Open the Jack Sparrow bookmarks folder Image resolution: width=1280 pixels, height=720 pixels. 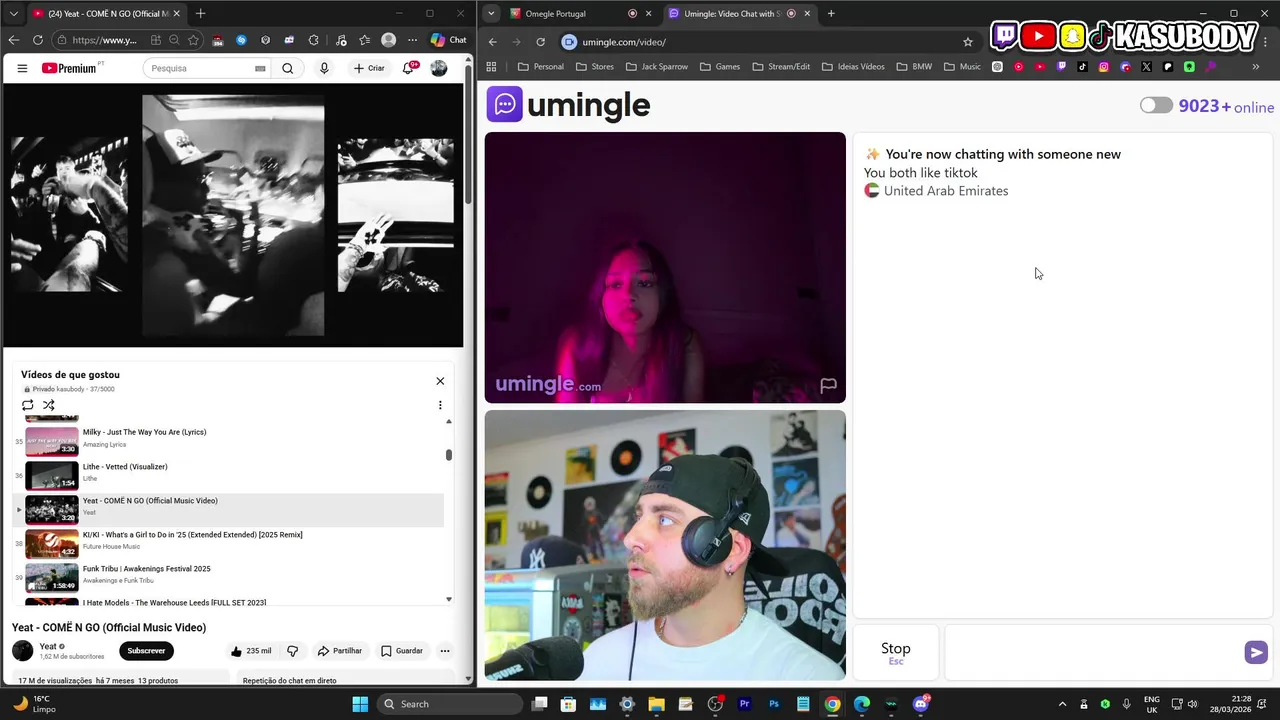coord(656,67)
